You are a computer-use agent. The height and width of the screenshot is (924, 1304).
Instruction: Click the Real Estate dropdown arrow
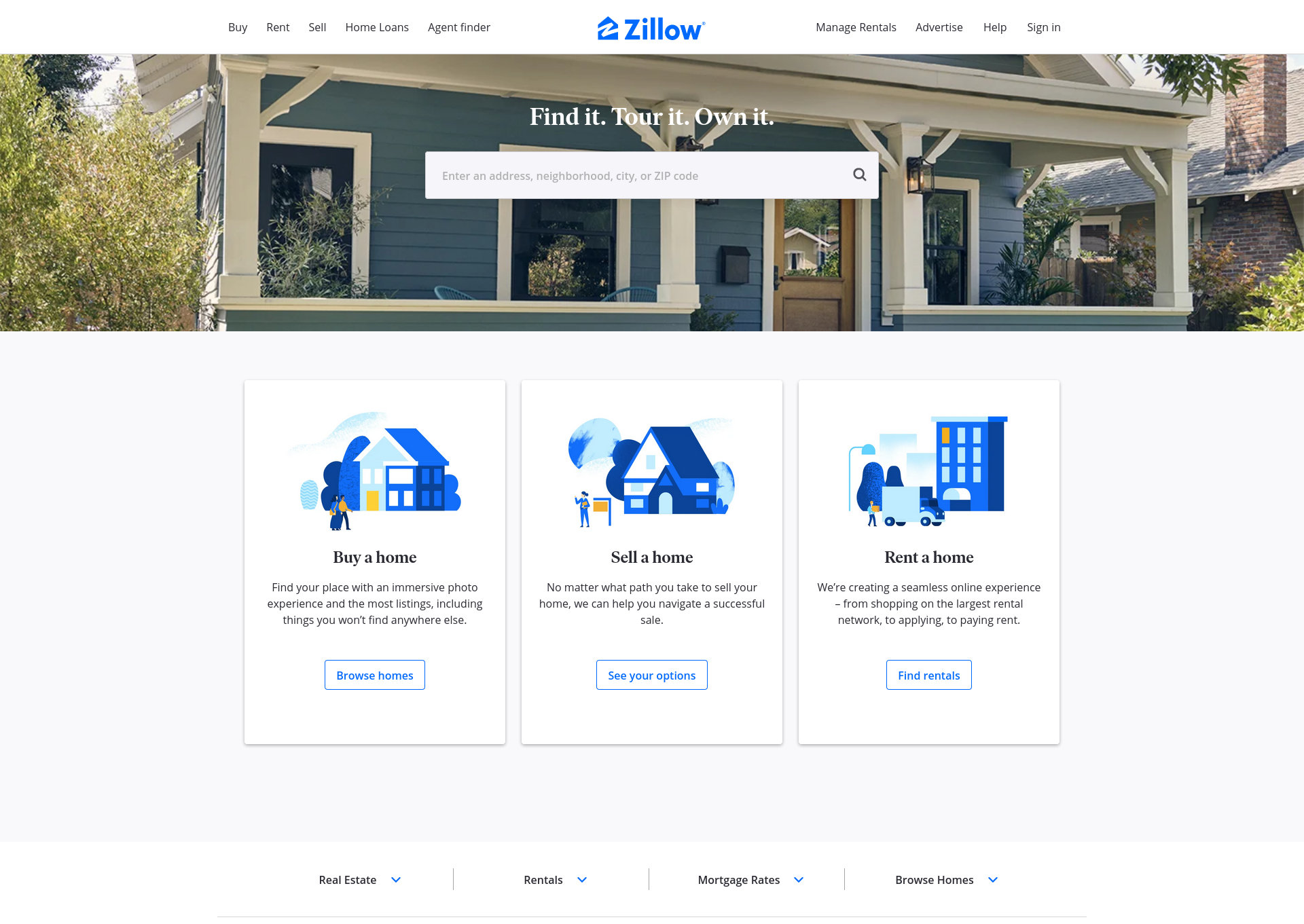395,880
